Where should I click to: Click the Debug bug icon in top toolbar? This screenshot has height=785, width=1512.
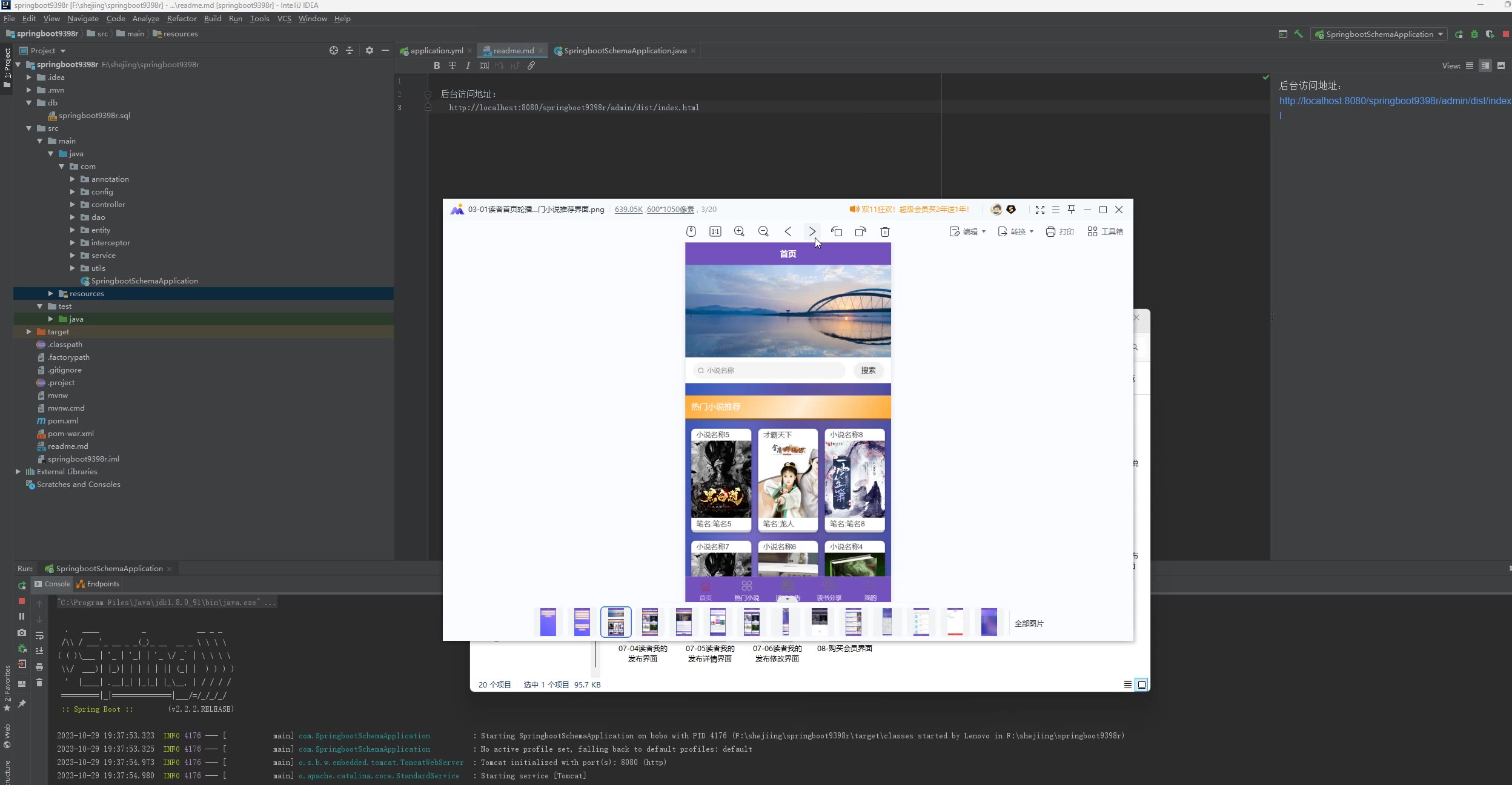pyautogui.click(x=1474, y=34)
